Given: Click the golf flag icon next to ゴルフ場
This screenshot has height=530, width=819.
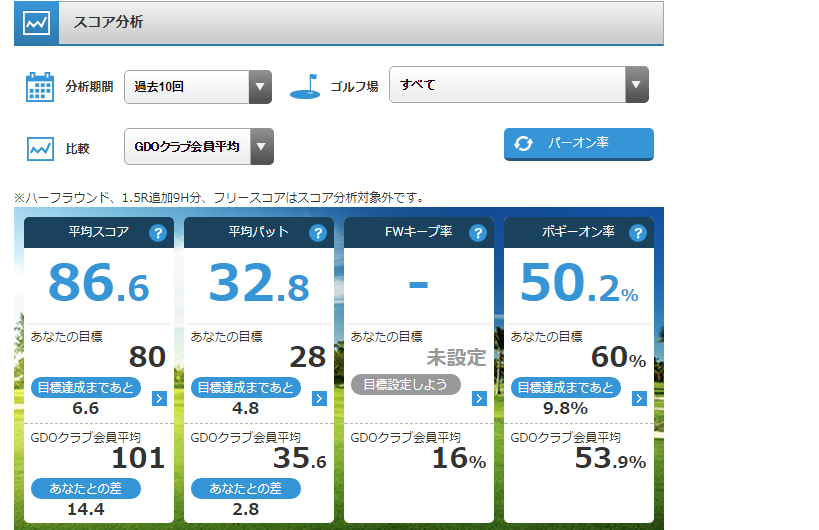Looking at the screenshot, I should click(x=304, y=87).
